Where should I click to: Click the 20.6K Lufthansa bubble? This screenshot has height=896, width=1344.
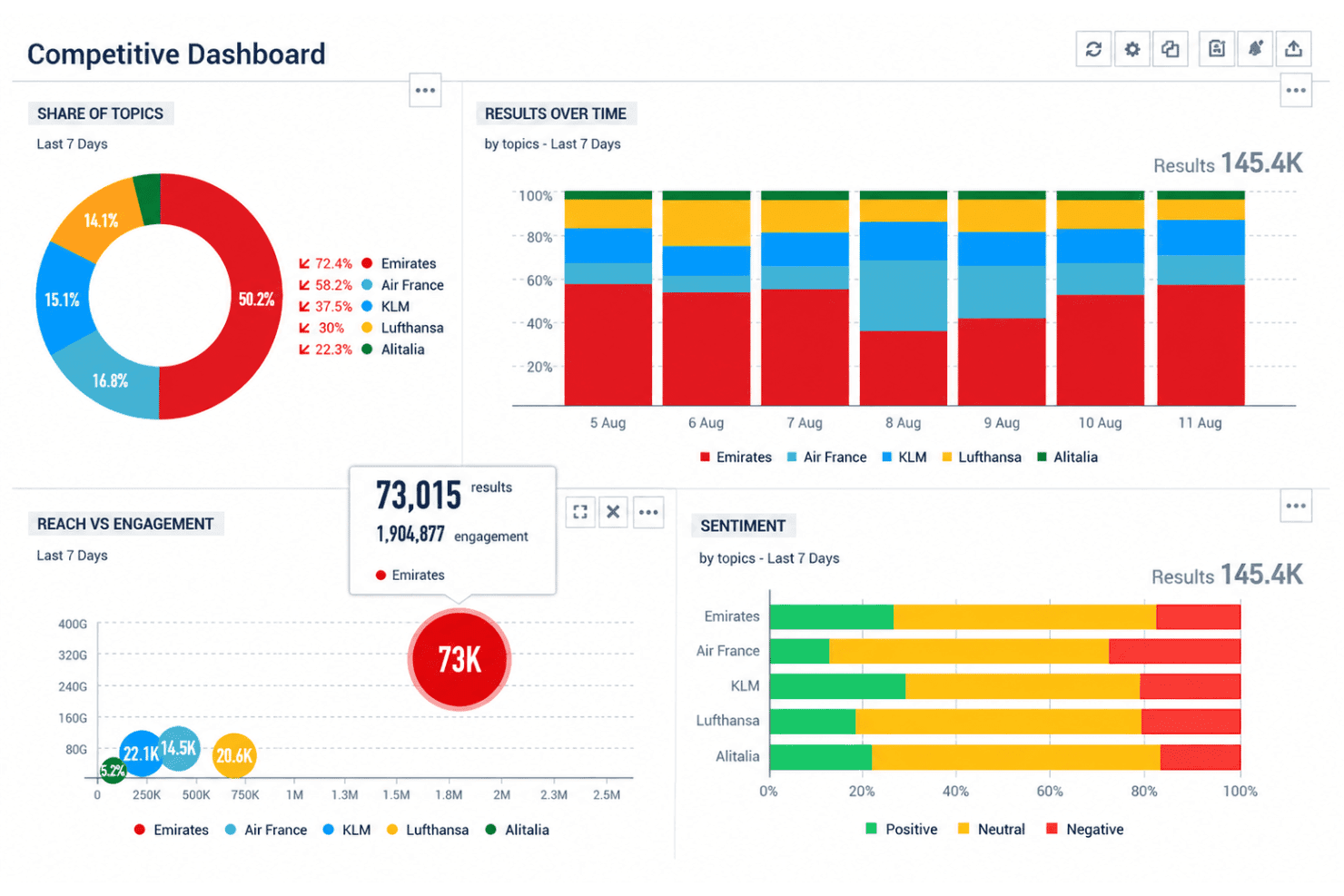(x=234, y=755)
